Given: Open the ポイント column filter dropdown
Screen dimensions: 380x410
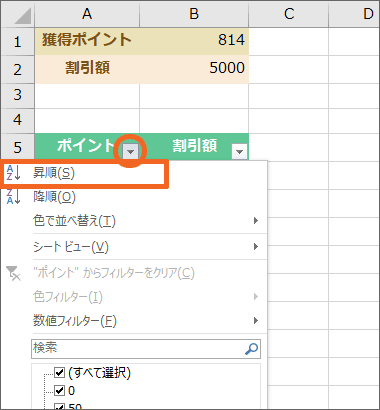Looking at the screenshot, I should (x=130, y=152).
